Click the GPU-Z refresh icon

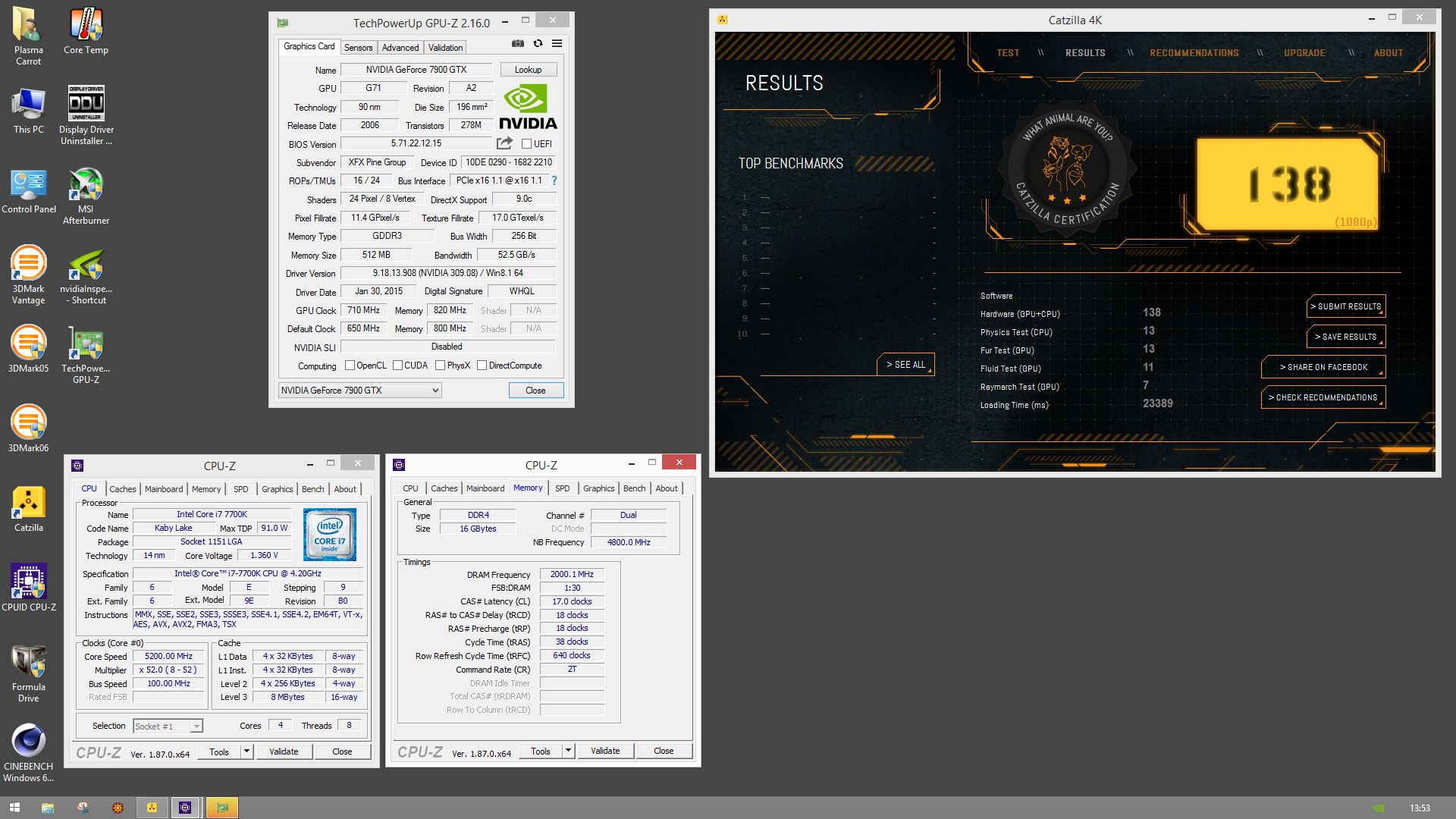click(538, 44)
